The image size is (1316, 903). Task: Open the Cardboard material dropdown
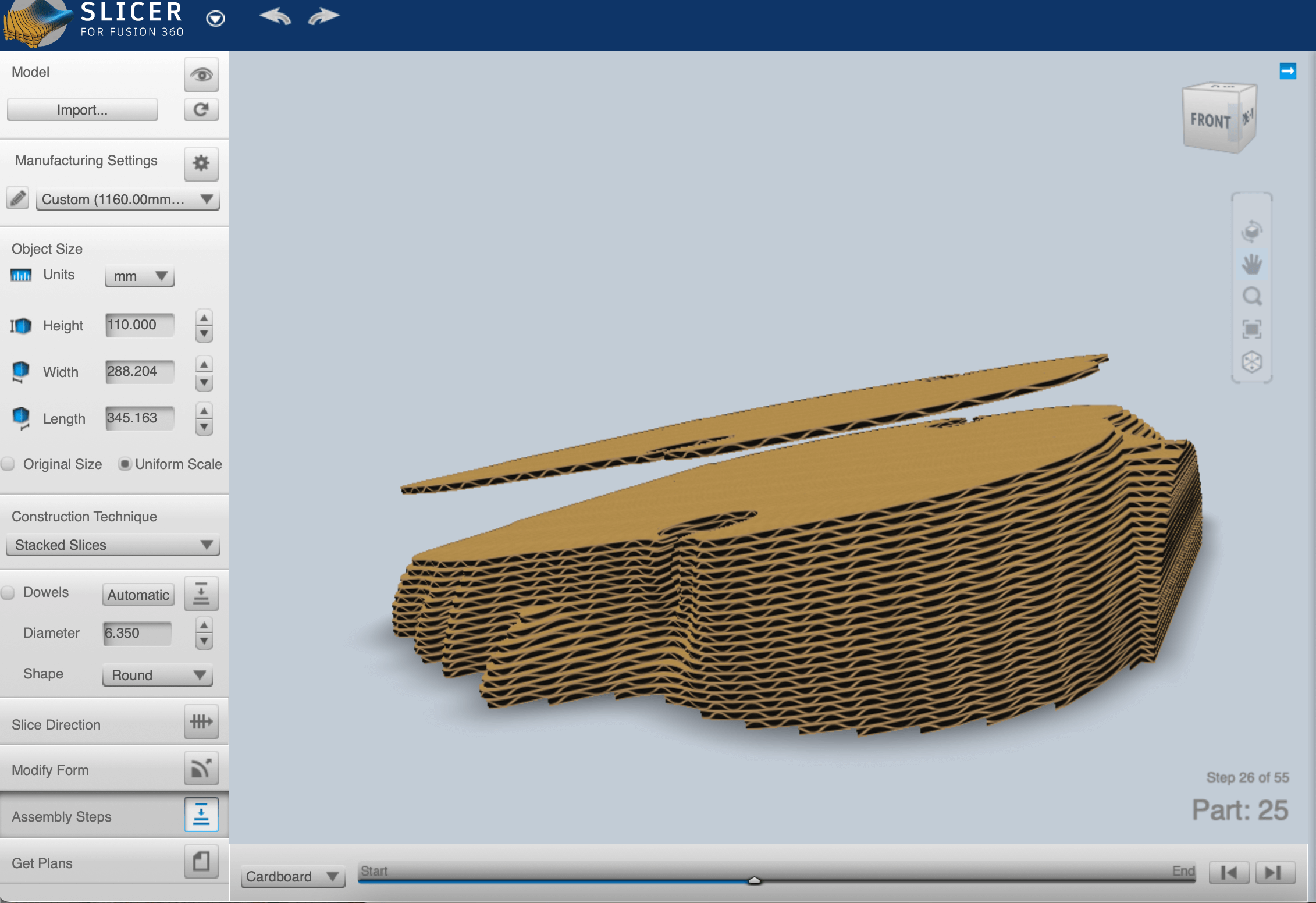coord(293,876)
